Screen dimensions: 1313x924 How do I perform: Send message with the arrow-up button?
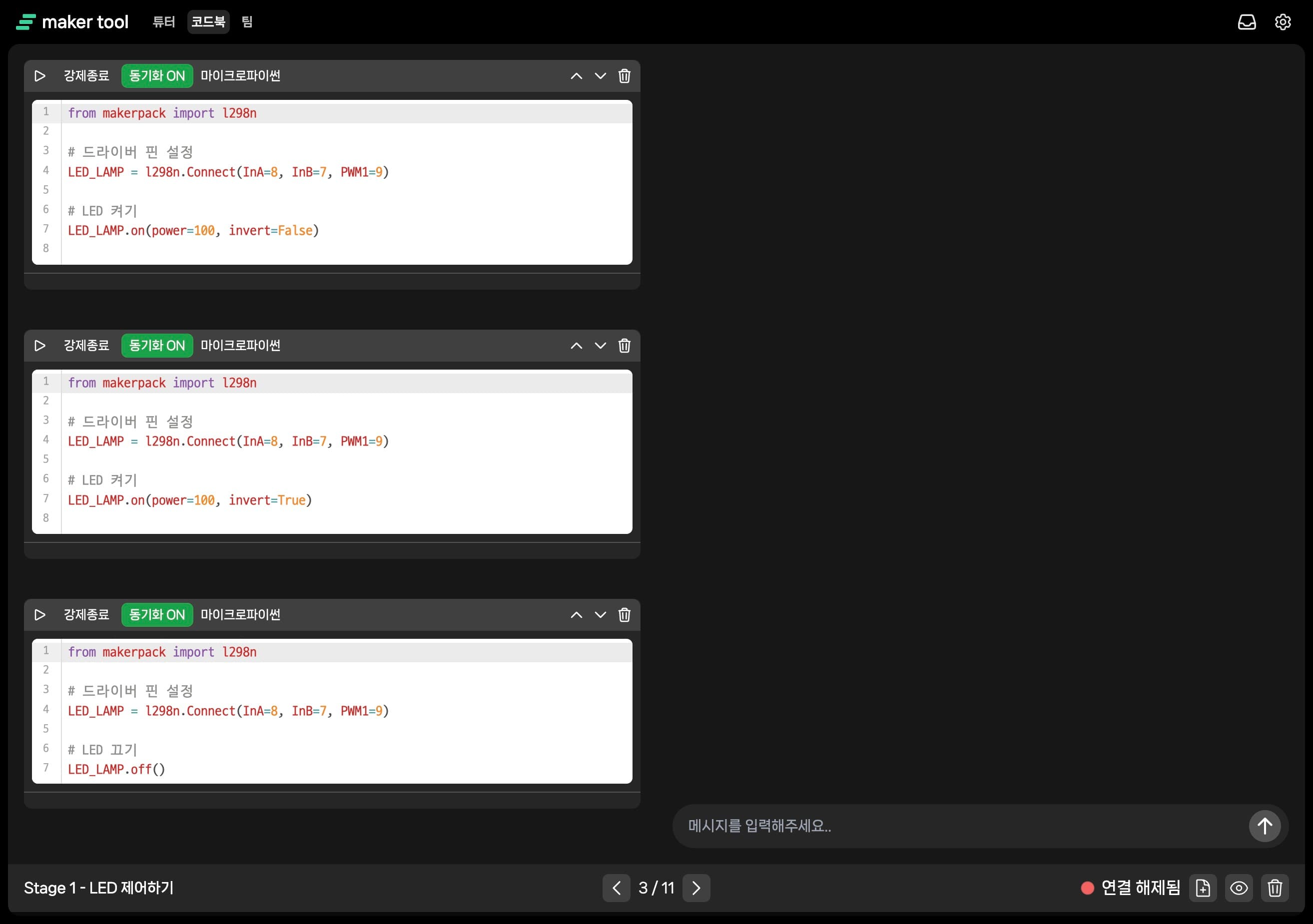click(1265, 826)
